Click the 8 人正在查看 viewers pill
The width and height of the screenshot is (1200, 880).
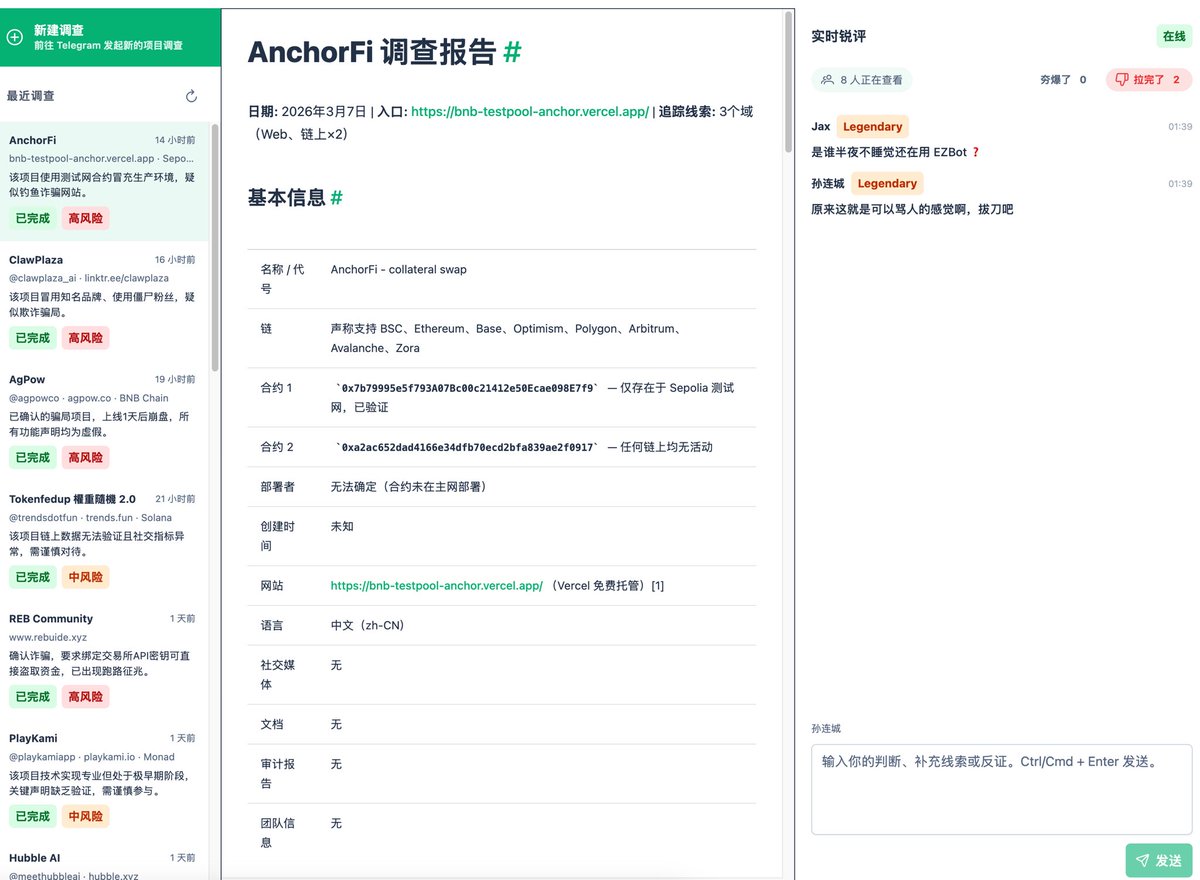(862, 80)
